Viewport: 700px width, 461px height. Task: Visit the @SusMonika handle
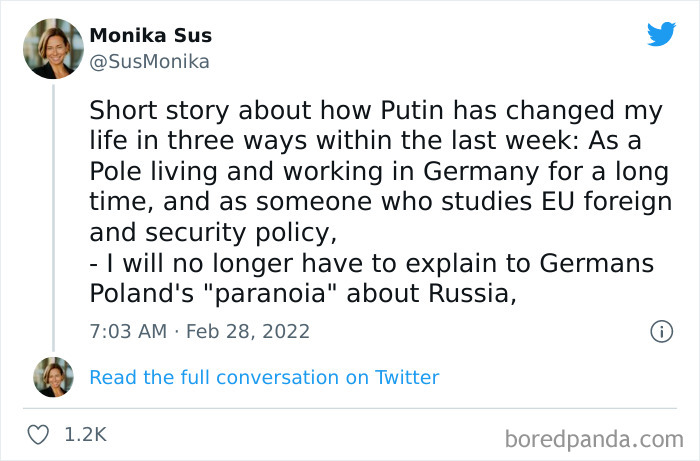point(149,62)
